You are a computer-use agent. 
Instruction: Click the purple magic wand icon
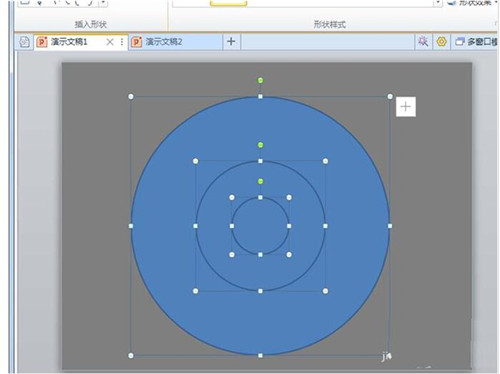tap(423, 42)
